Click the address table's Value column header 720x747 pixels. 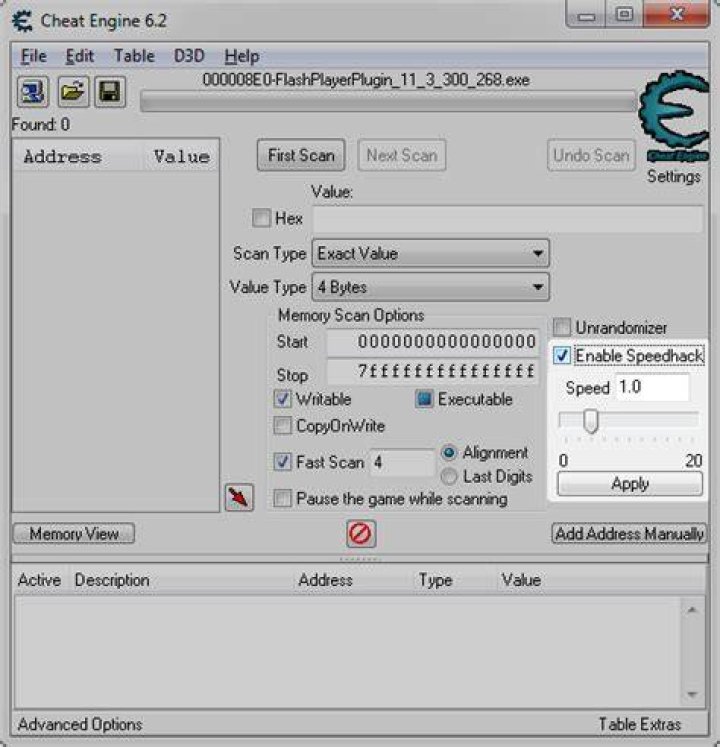pyautogui.click(x=521, y=580)
